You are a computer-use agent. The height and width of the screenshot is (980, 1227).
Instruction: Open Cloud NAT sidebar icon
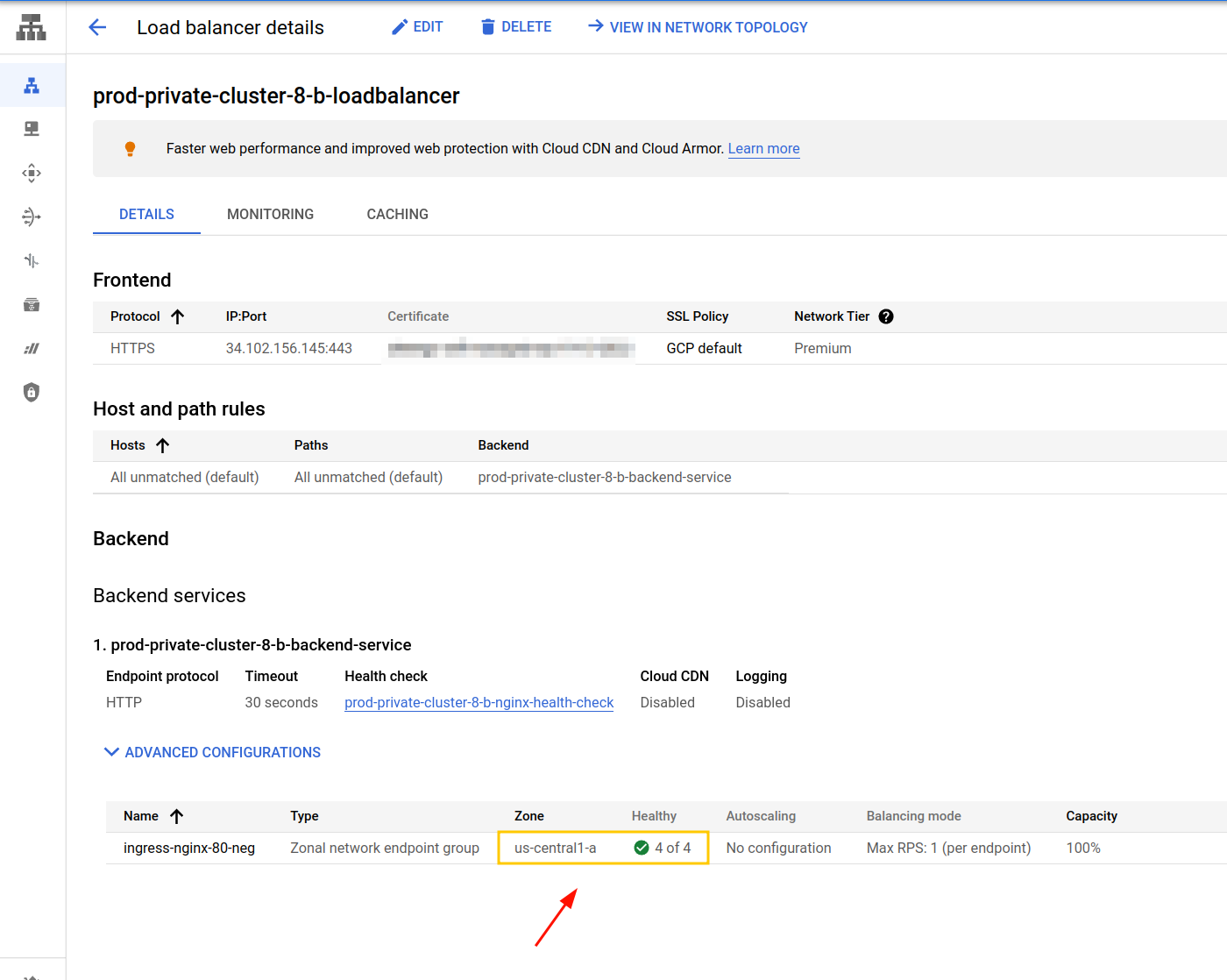point(32,217)
